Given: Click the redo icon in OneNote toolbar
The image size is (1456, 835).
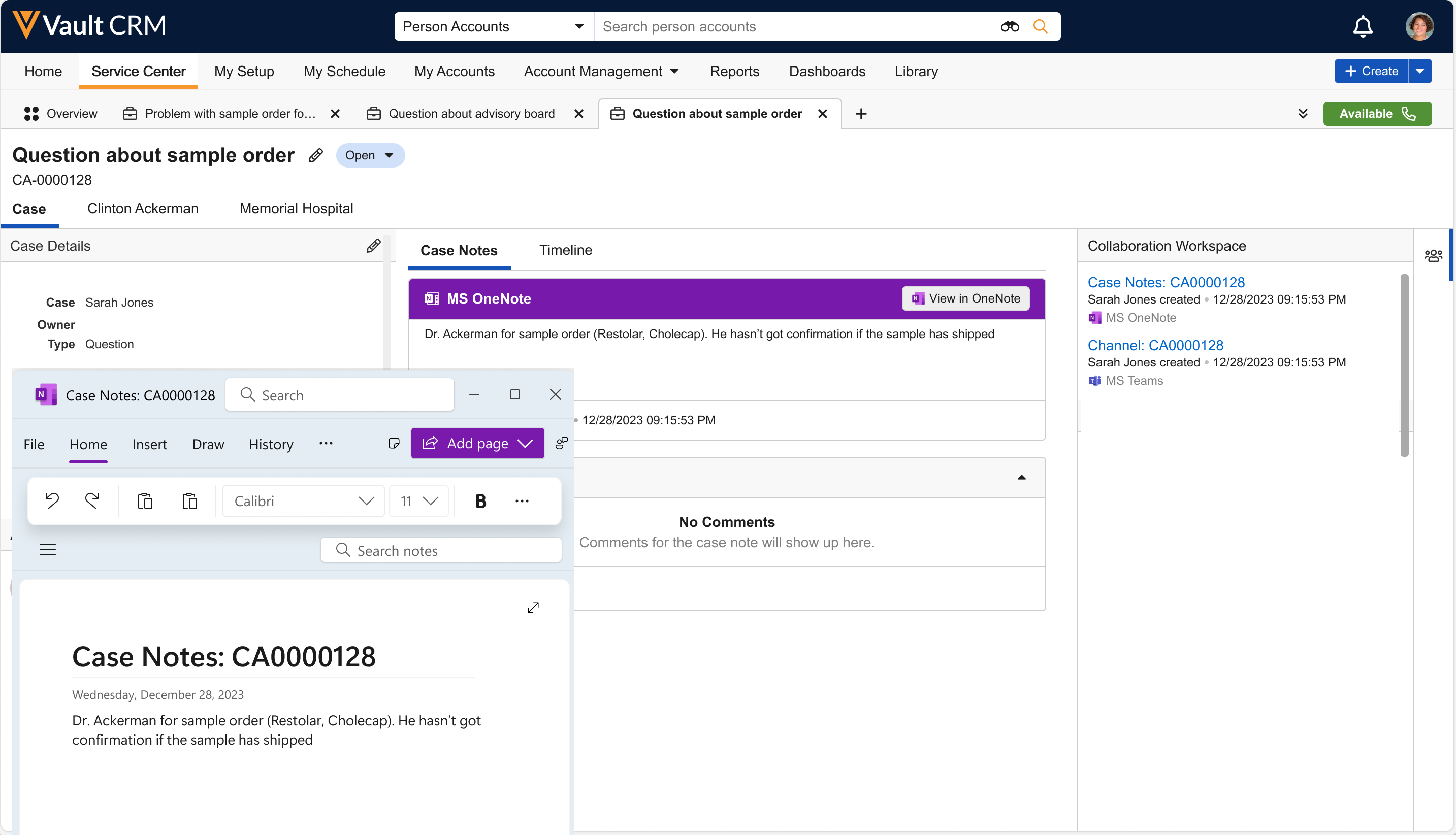Looking at the screenshot, I should coord(92,500).
